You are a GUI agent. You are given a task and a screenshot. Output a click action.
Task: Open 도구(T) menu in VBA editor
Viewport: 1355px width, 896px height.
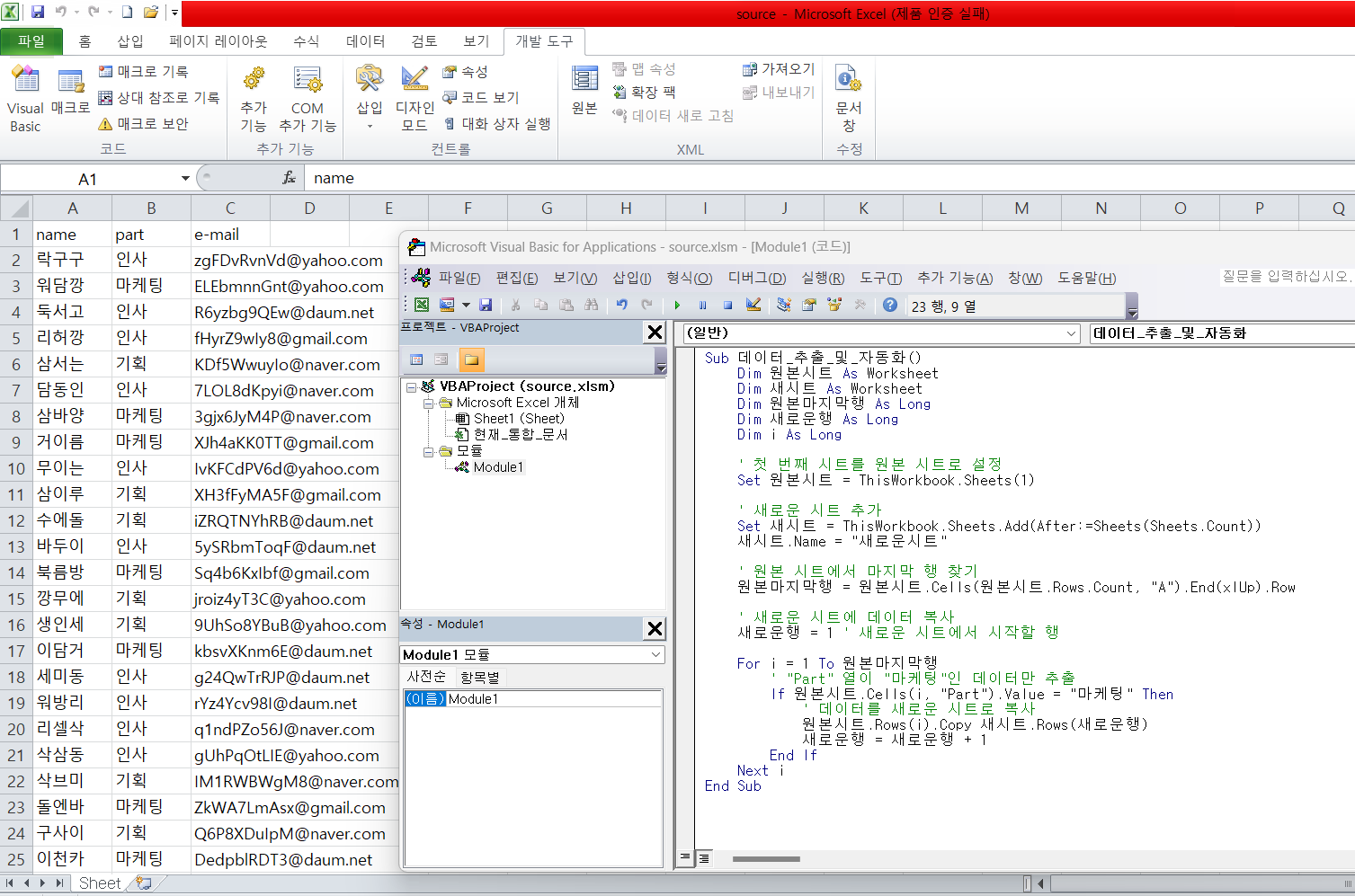point(880,278)
